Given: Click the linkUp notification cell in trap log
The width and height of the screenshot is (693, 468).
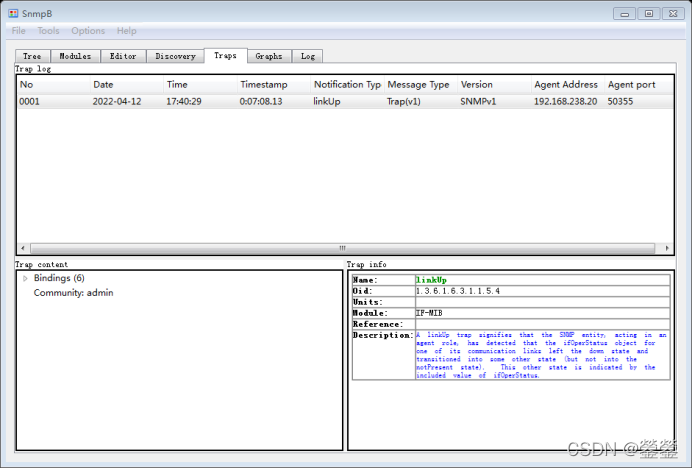Looking at the screenshot, I should [327, 101].
